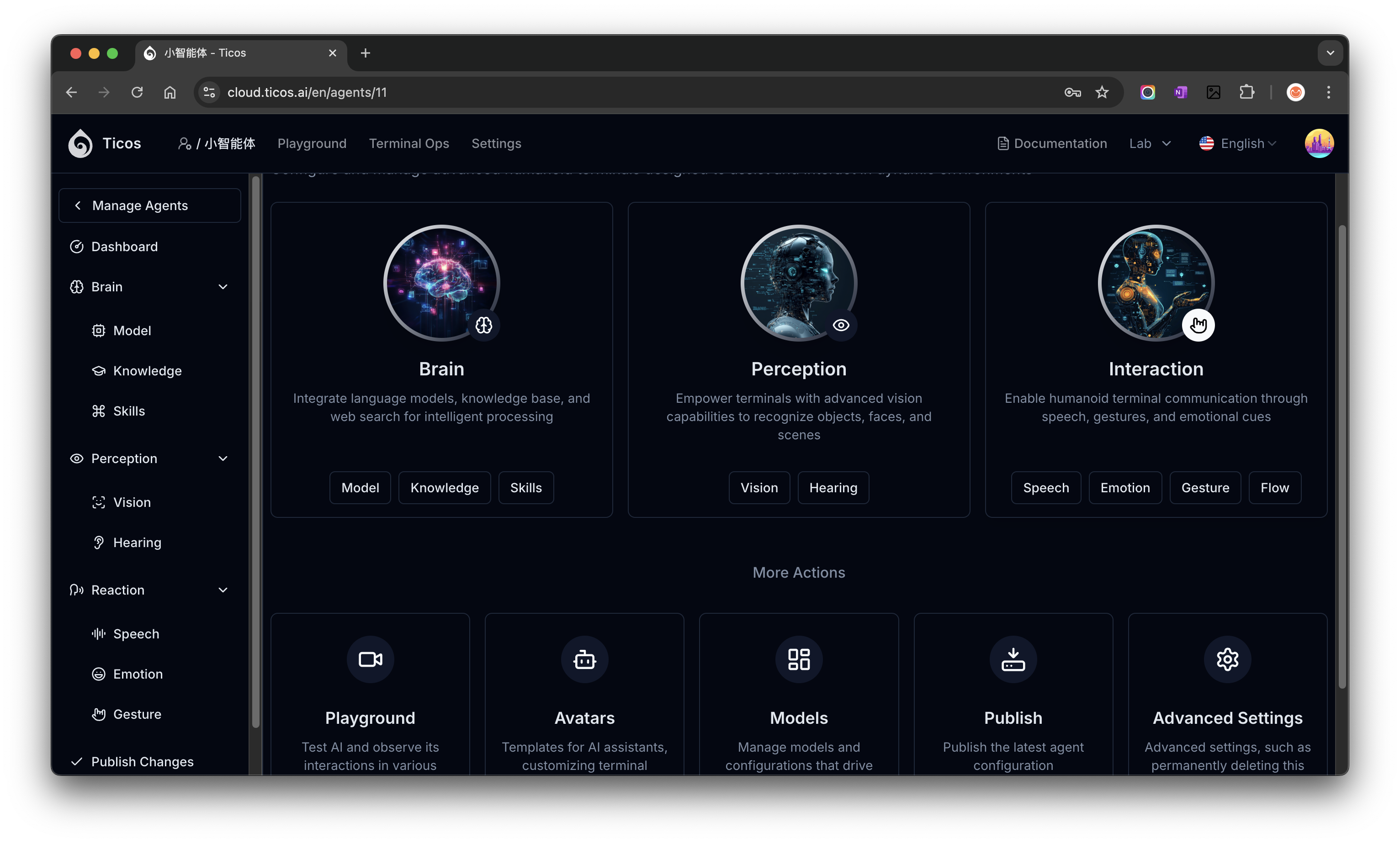1400x843 pixels.
Task: Switch to Terminal Ops
Action: tap(409, 143)
